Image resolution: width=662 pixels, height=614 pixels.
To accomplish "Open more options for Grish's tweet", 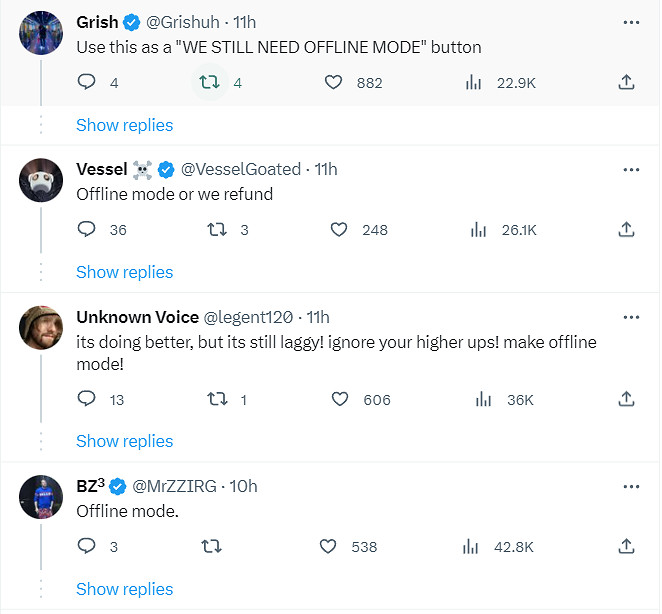I will pos(631,21).
